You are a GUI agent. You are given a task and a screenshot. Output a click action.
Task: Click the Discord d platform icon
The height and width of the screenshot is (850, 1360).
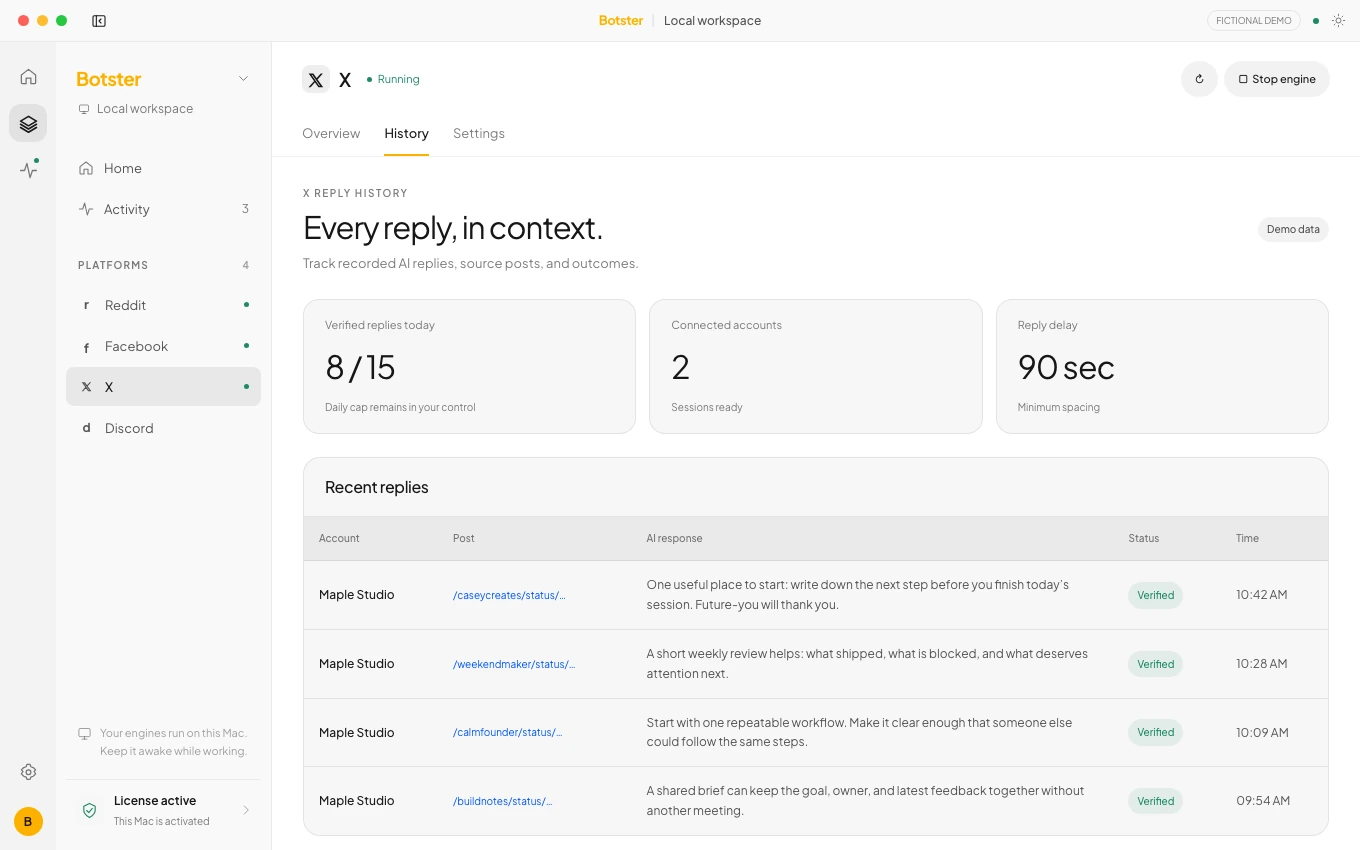[86, 428]
